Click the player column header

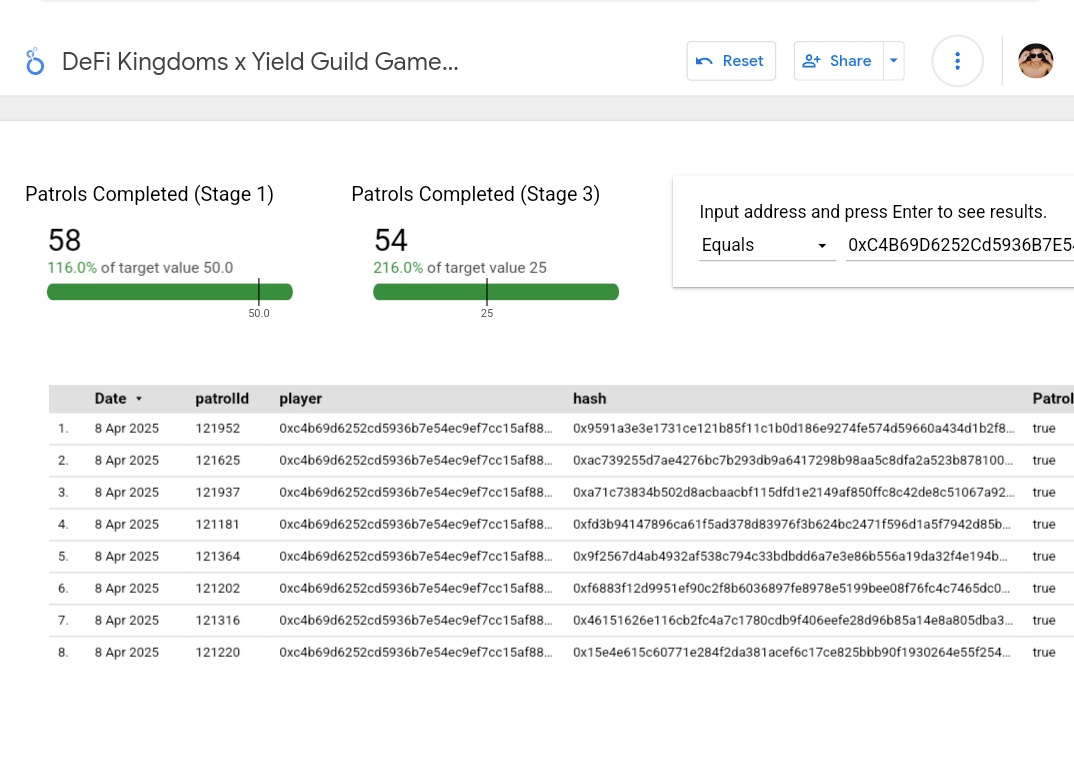301,399
